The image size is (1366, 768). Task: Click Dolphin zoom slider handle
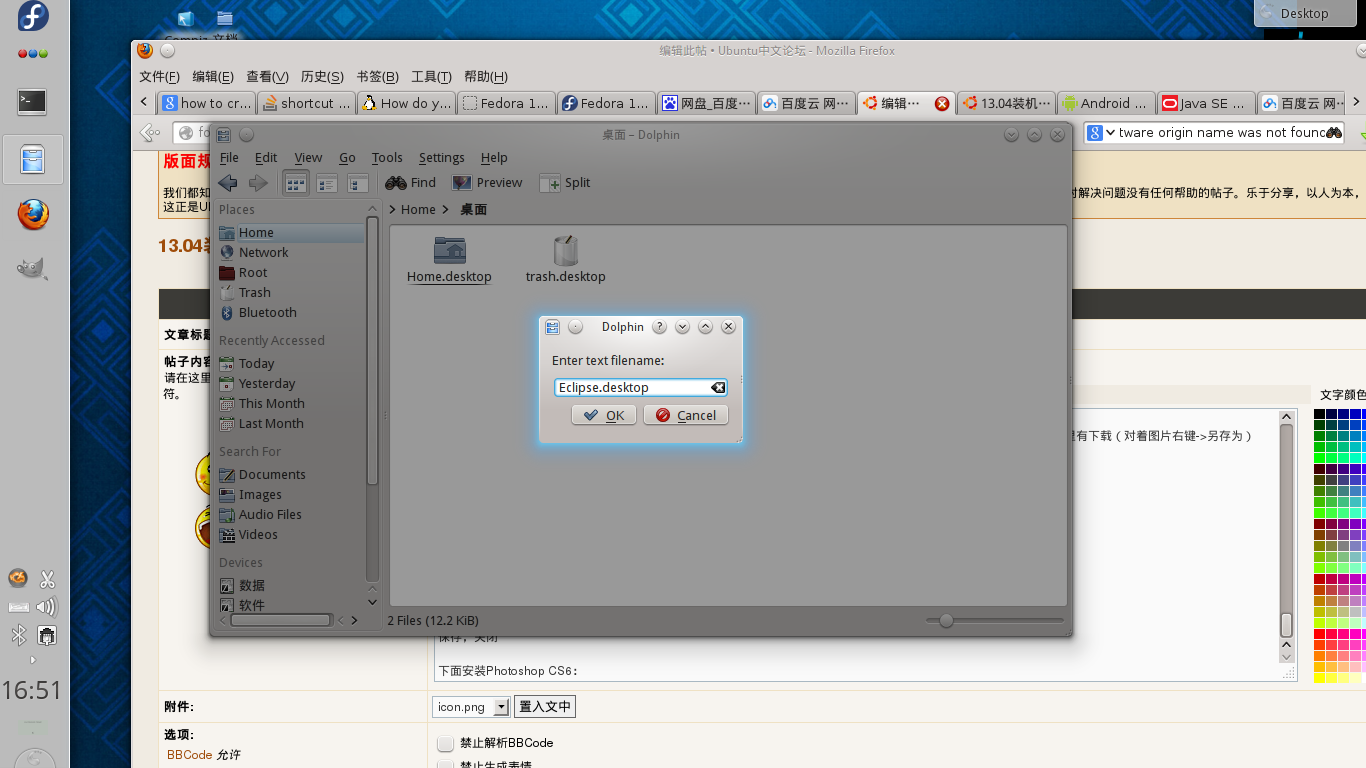[946, 621]
